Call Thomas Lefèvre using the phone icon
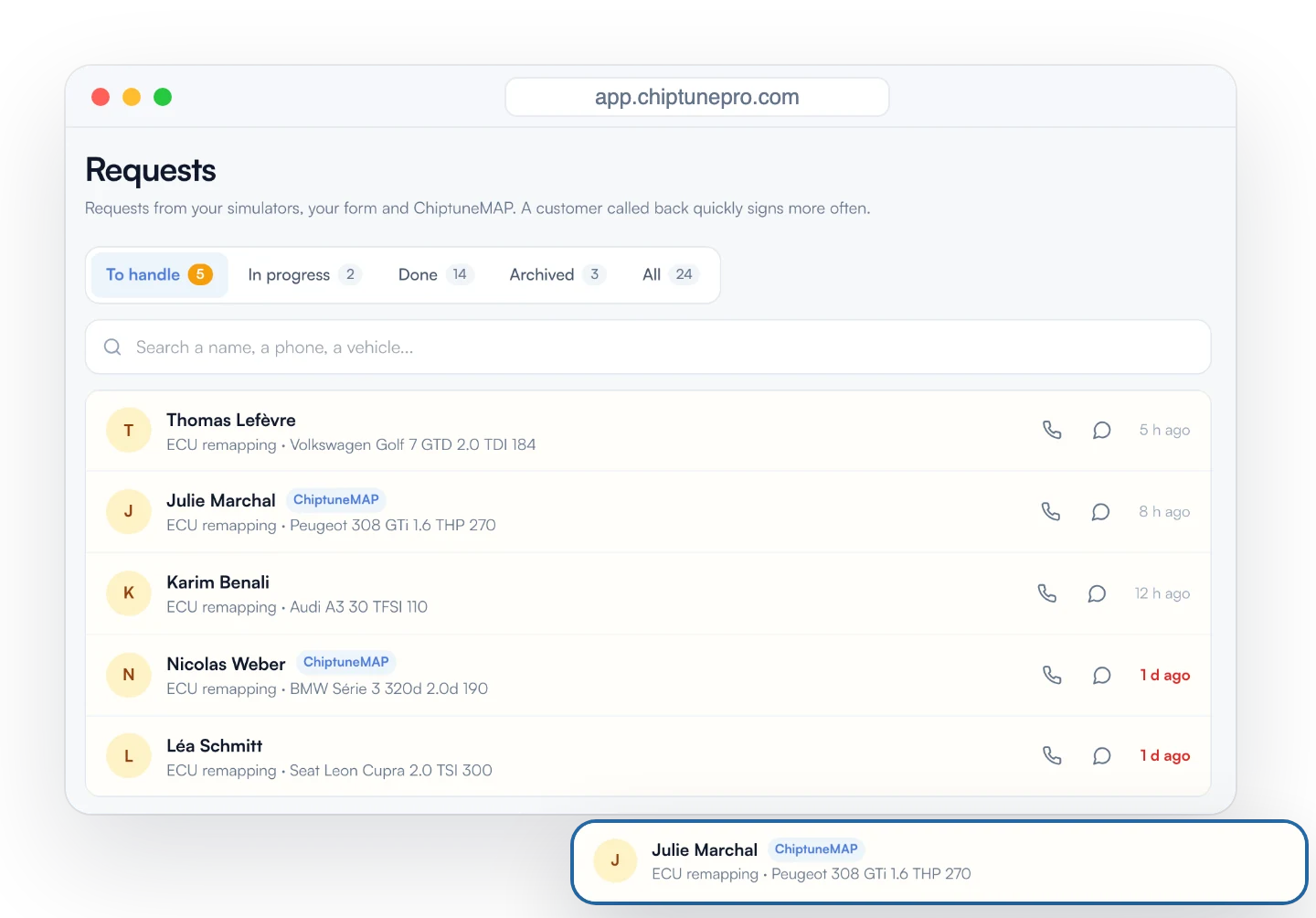1316x918 pixels. (1052, 430)
